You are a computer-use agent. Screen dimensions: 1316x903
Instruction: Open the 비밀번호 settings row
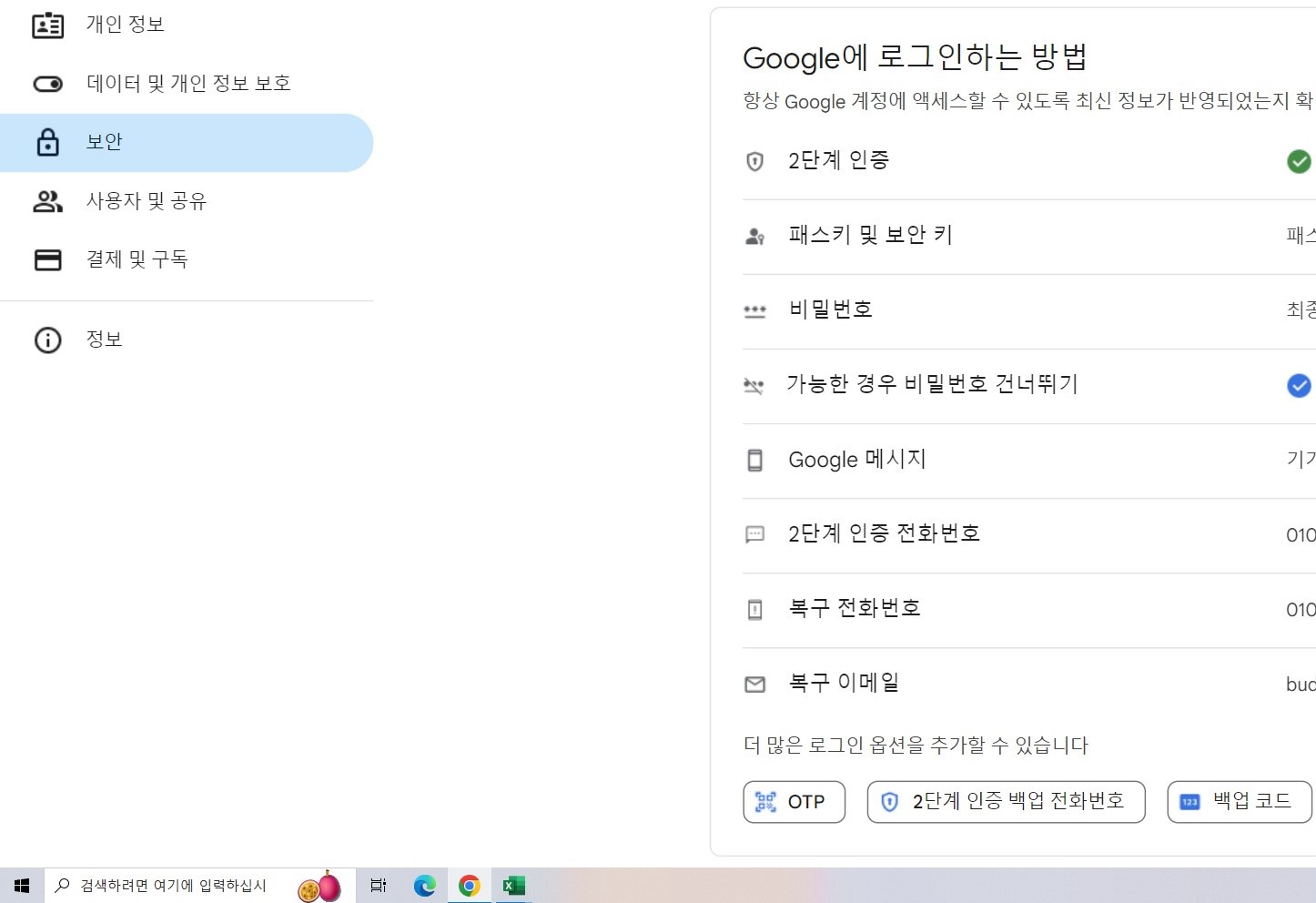[x=1029, y=311]
